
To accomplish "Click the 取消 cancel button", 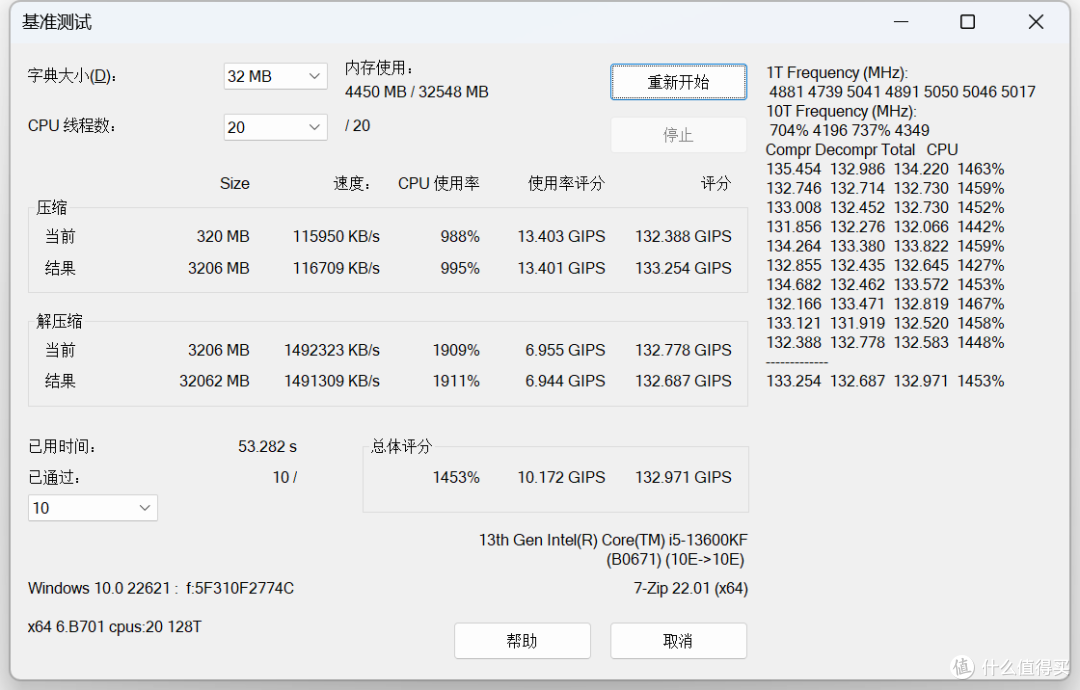I will click(x=678, y=641).
